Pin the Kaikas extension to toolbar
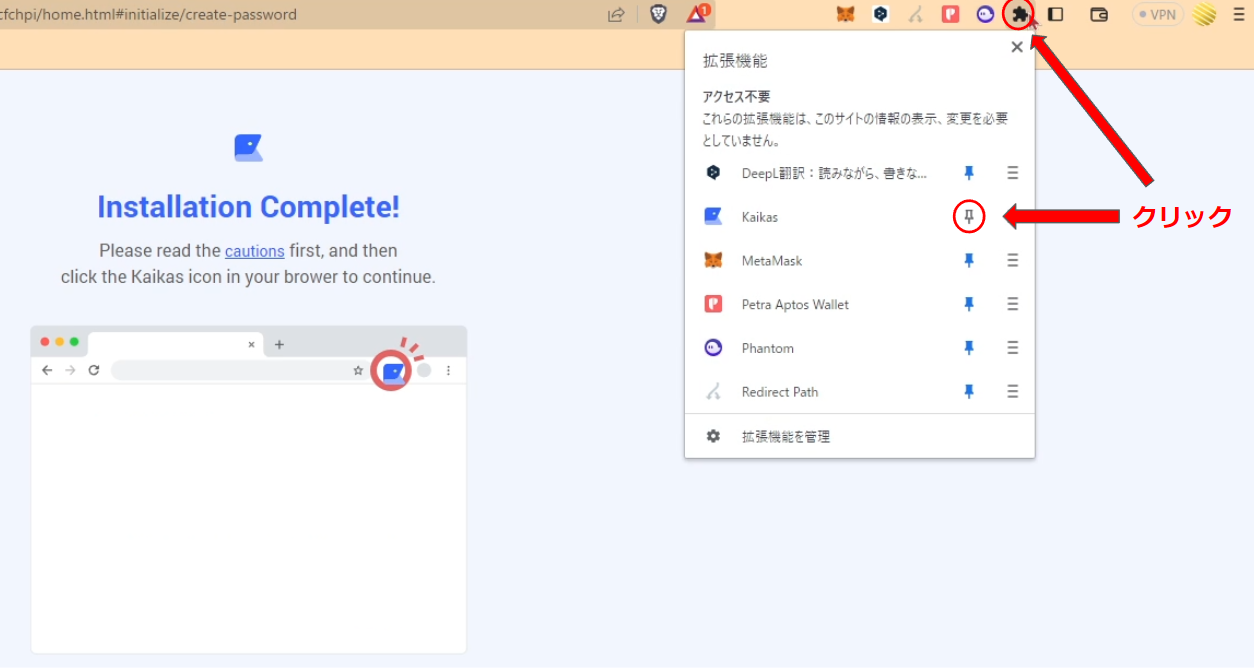The image size is (1254, 668). pos(968,217)
